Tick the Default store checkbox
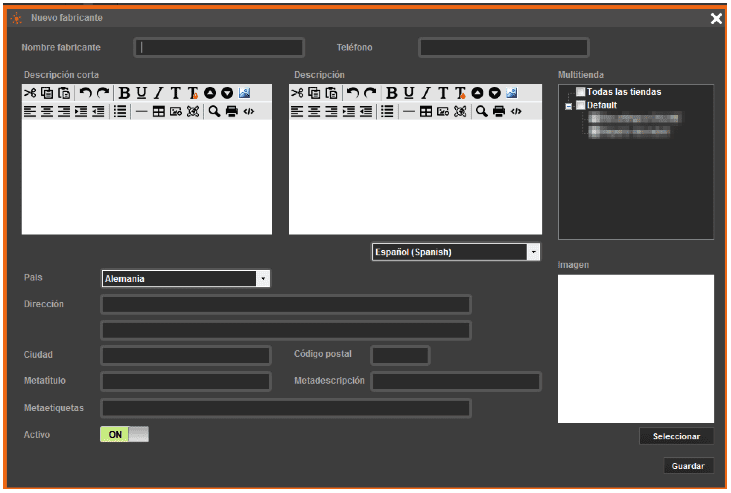Viewport: 731px width, 493px height. coord(581,105)
